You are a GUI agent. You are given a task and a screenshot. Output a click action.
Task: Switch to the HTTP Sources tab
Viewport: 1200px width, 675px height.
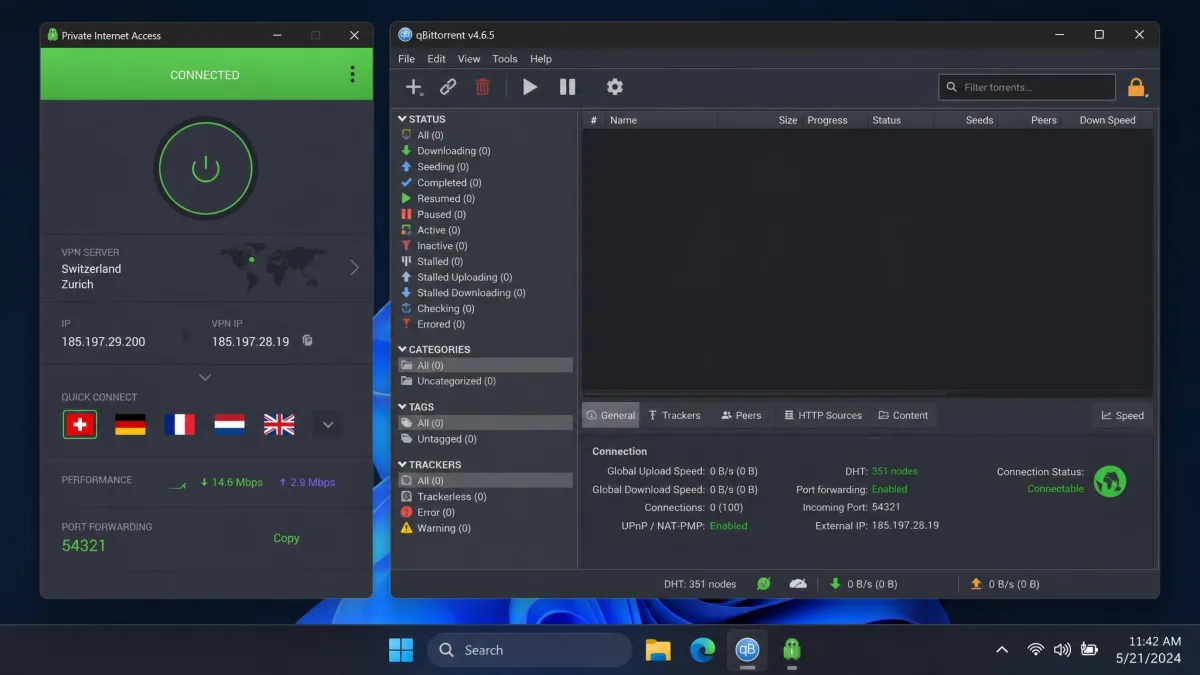tap(823, 415)
